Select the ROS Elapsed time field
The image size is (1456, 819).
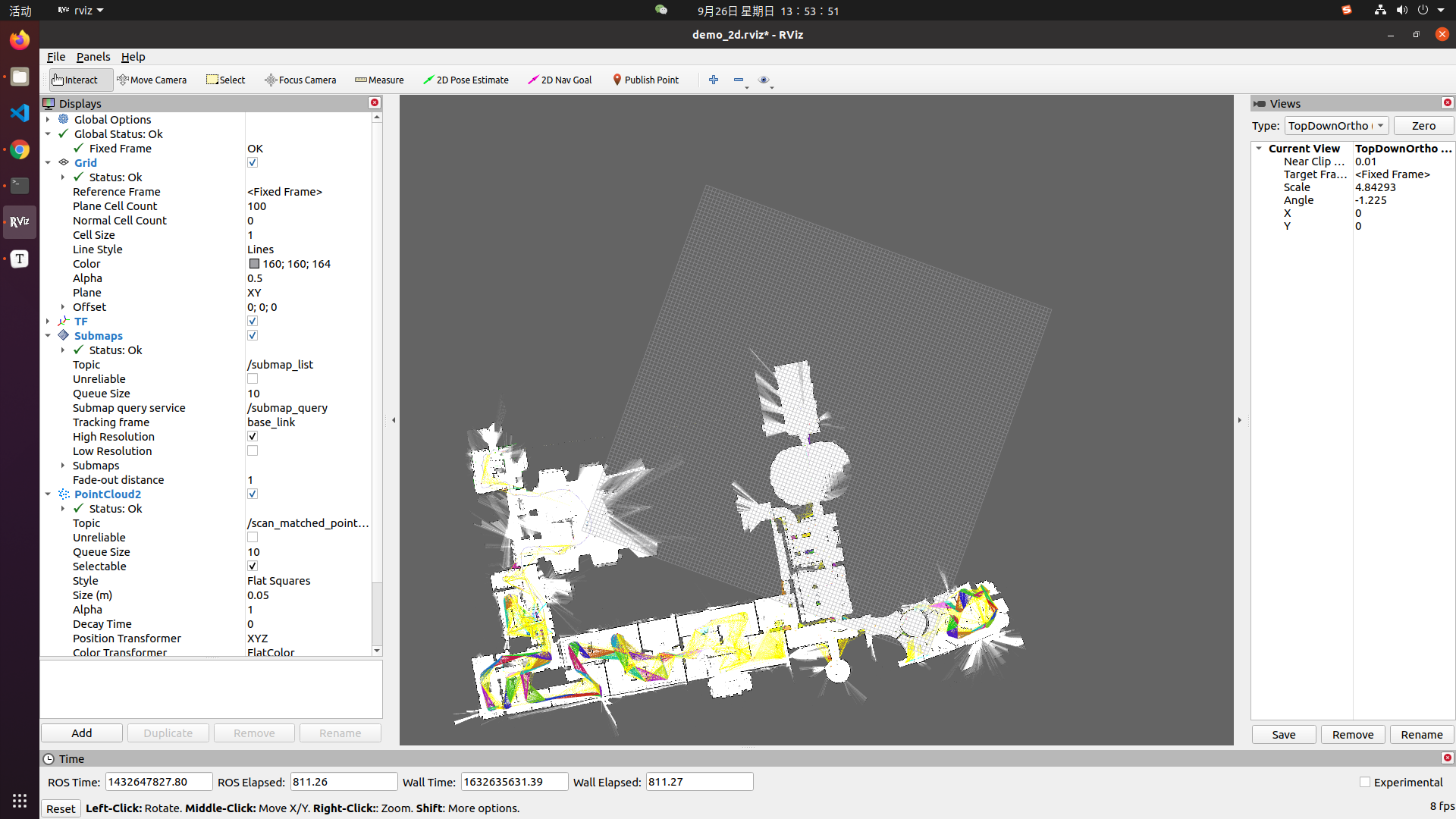(344, 781)
